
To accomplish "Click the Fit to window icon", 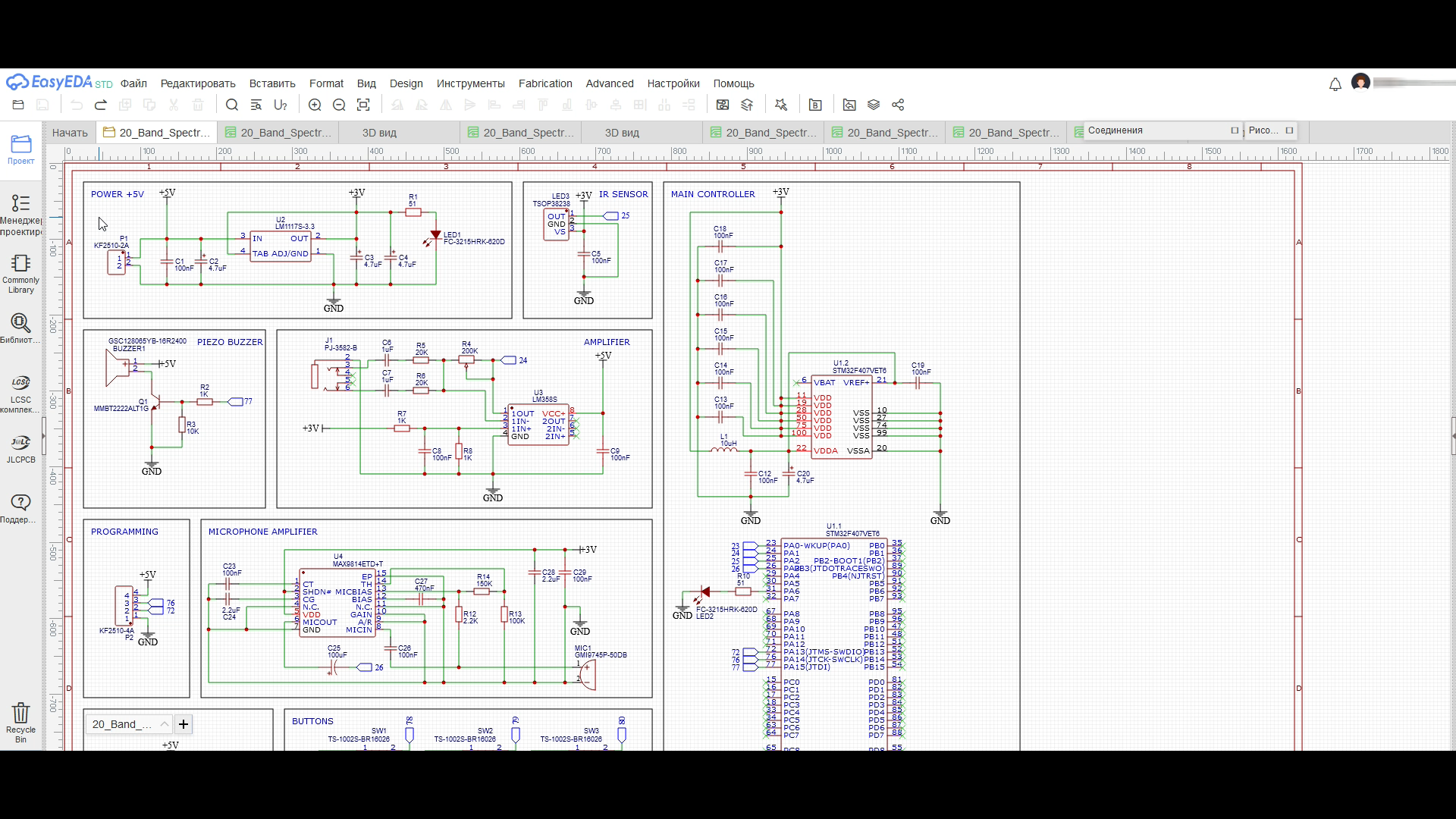I will [363, 105].
